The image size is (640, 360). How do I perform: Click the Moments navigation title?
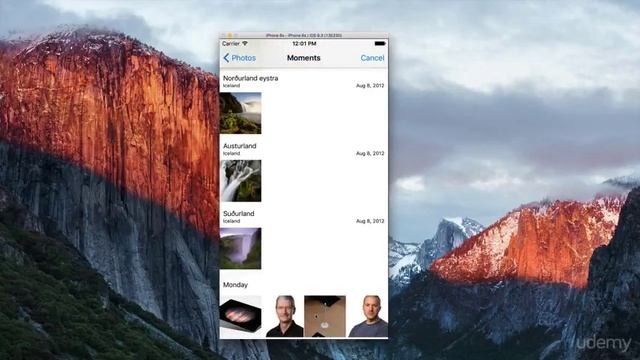304,58
